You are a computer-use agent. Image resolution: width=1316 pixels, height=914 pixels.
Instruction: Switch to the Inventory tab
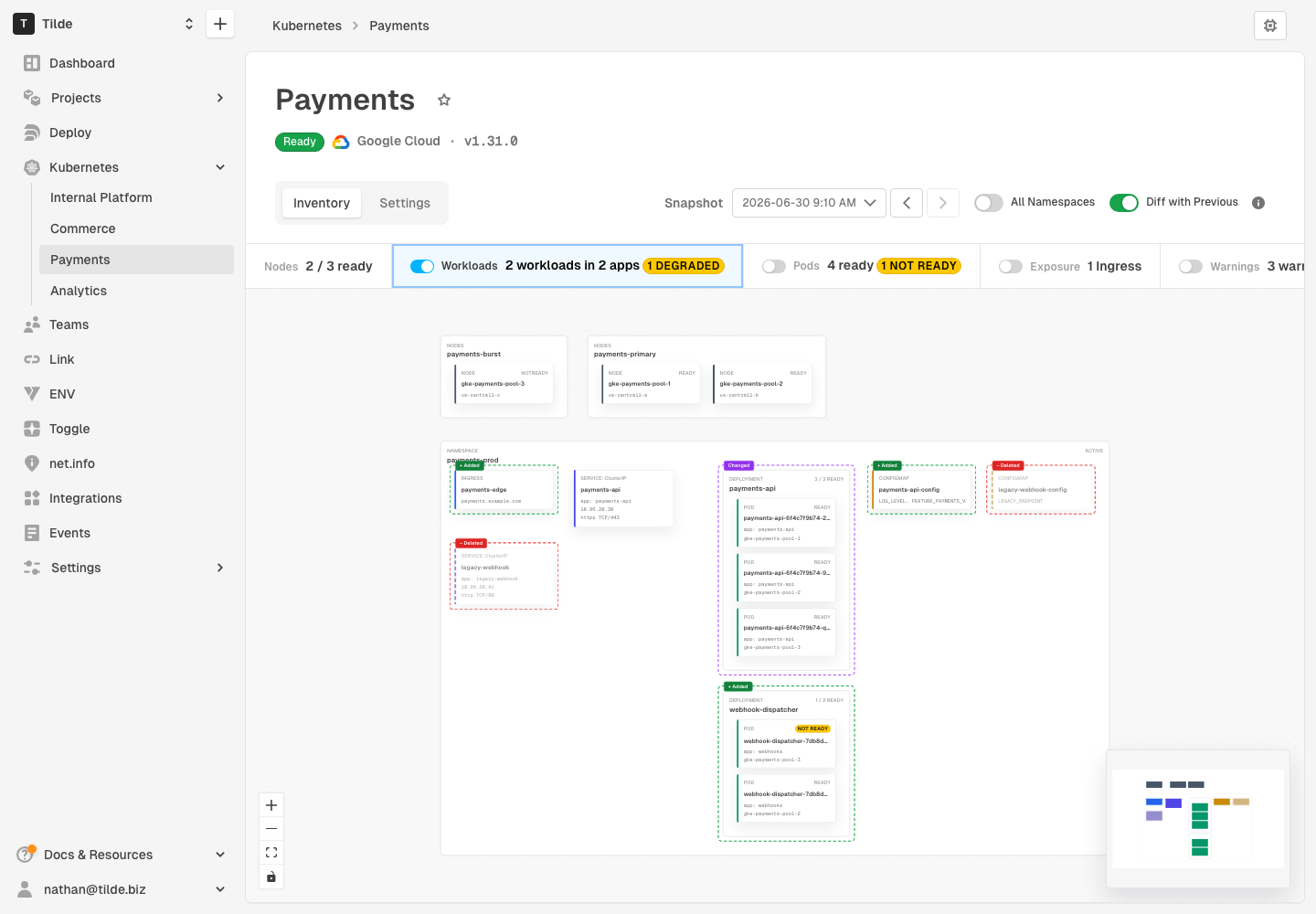[x=322, y=203]
